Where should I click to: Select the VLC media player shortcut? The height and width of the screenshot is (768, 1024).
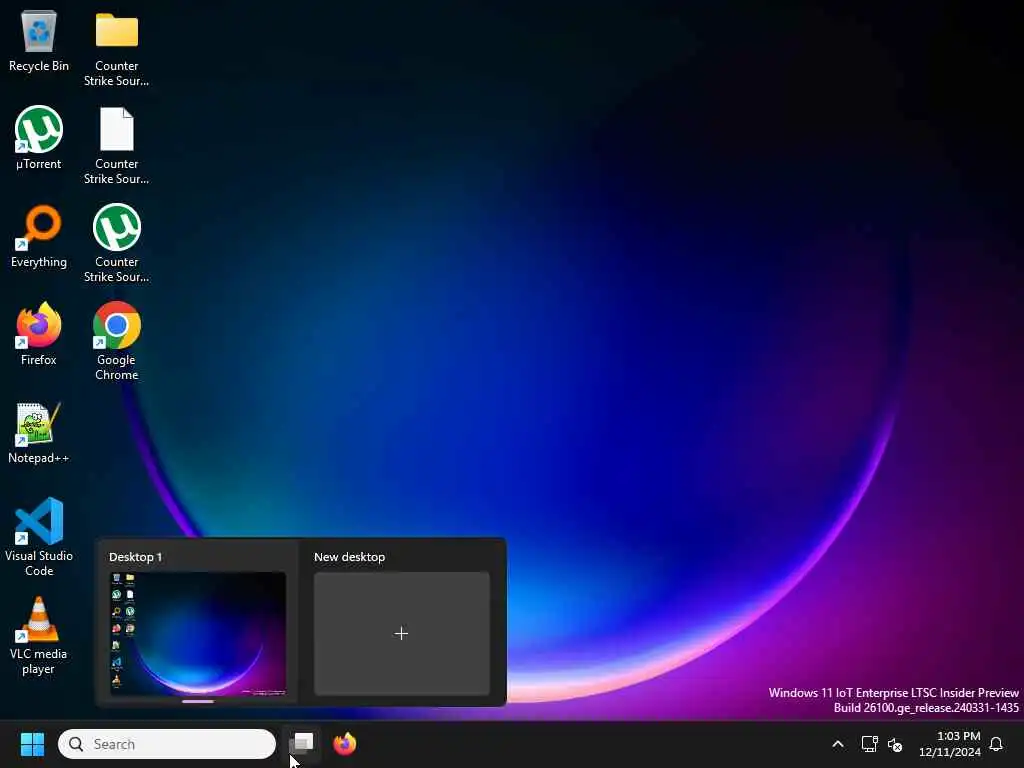click(x=39, y=635)
